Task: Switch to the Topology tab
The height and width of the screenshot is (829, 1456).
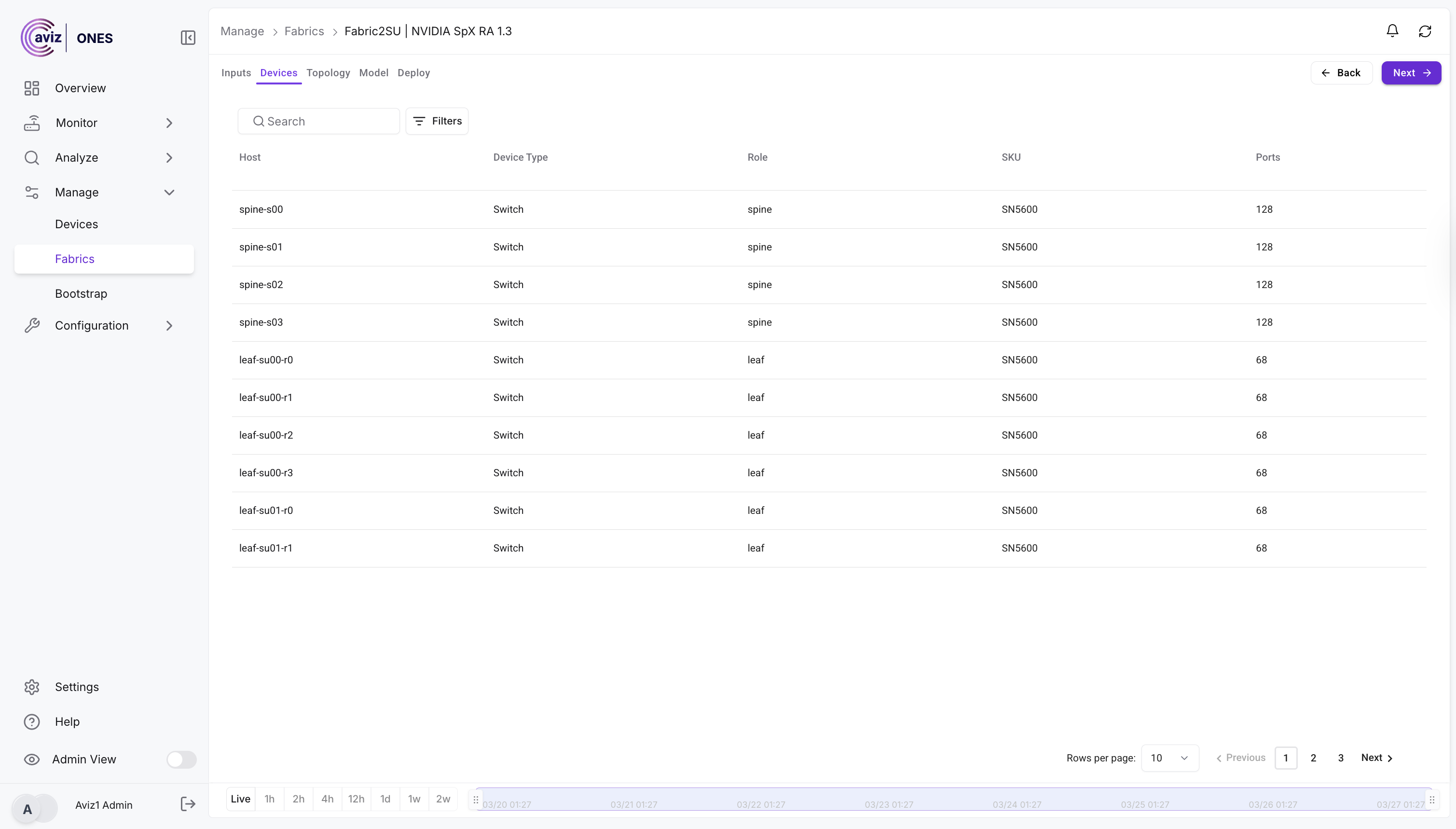Action: tap(328, 73)
